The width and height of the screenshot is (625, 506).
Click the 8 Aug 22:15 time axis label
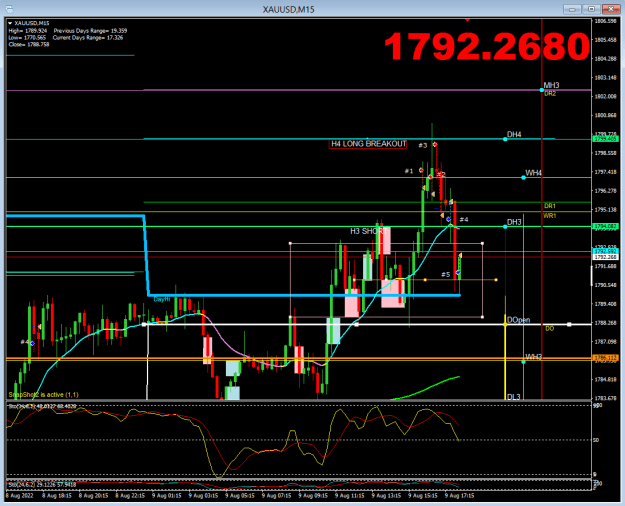pyautogui.click(x=130, y=496)
